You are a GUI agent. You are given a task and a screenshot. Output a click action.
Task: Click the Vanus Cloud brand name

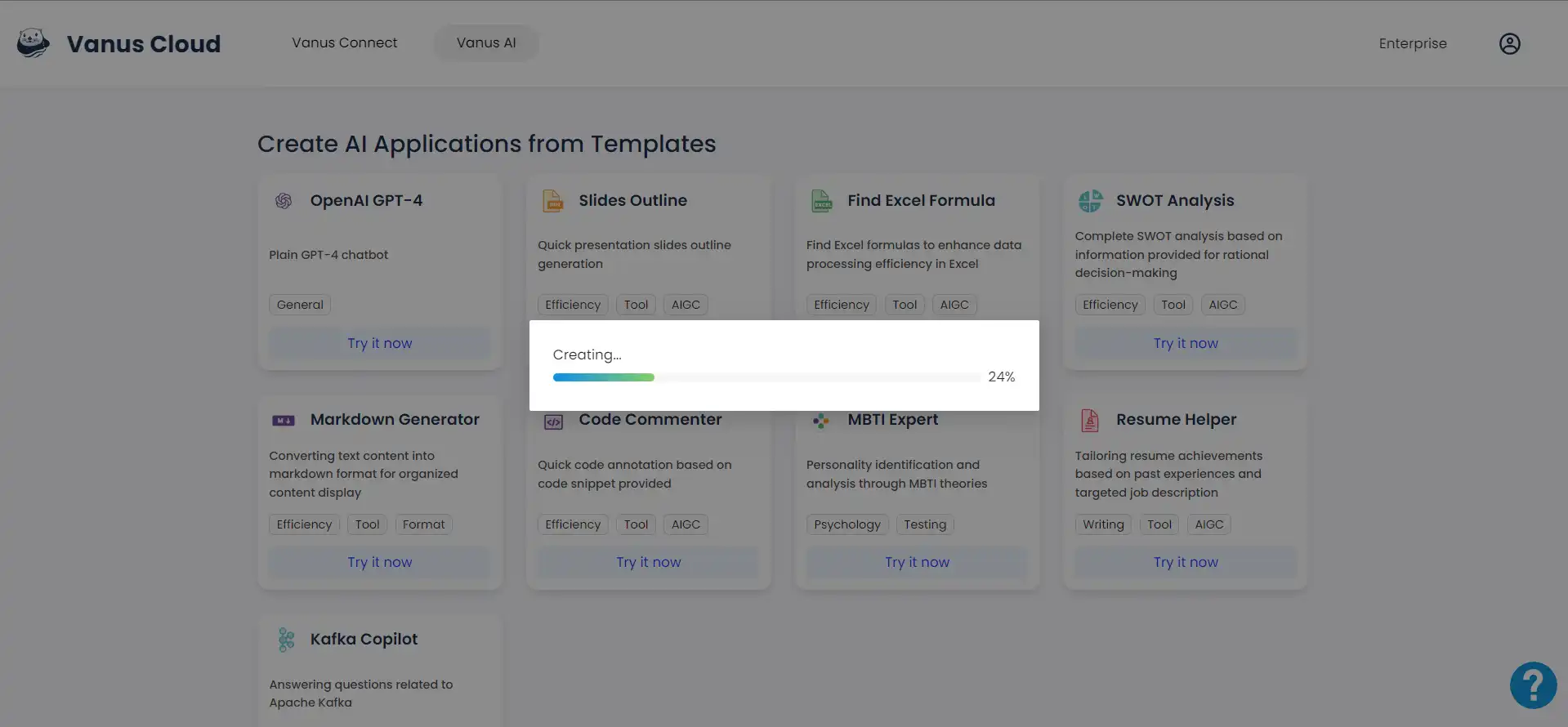point(144,43)
